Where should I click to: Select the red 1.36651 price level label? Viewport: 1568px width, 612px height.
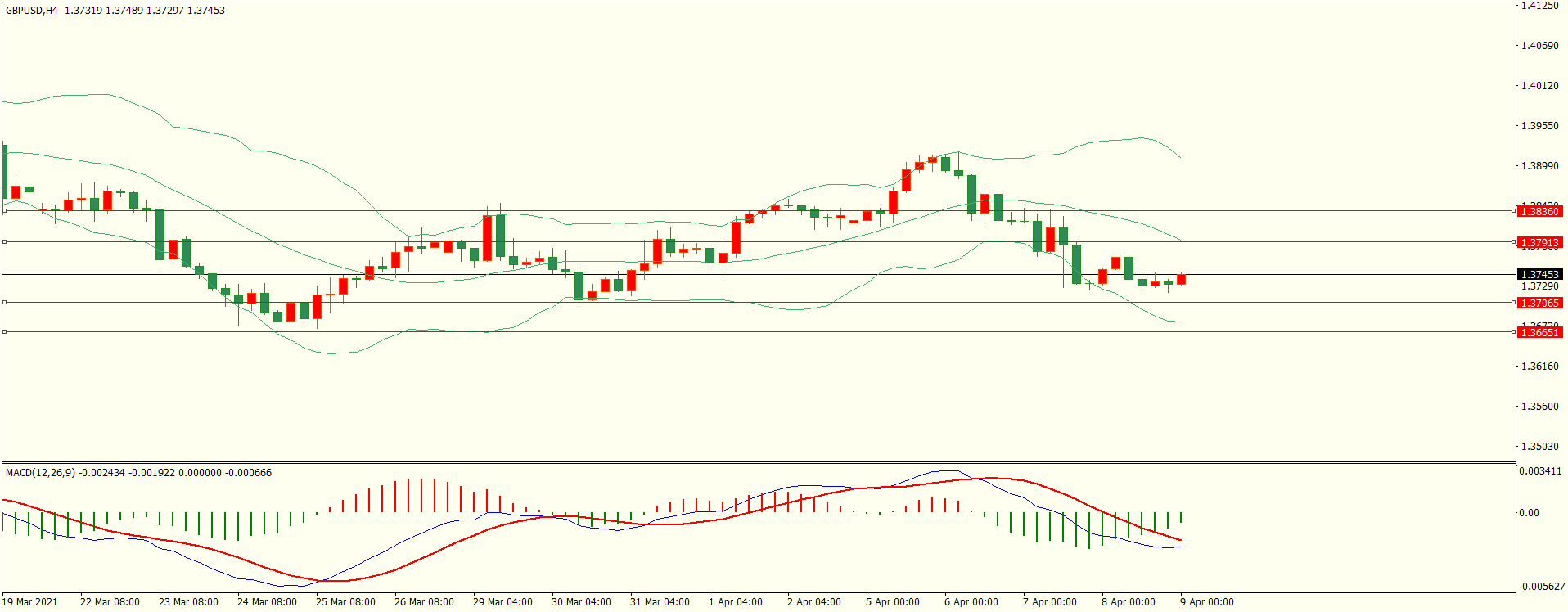tap(1539, 333)
